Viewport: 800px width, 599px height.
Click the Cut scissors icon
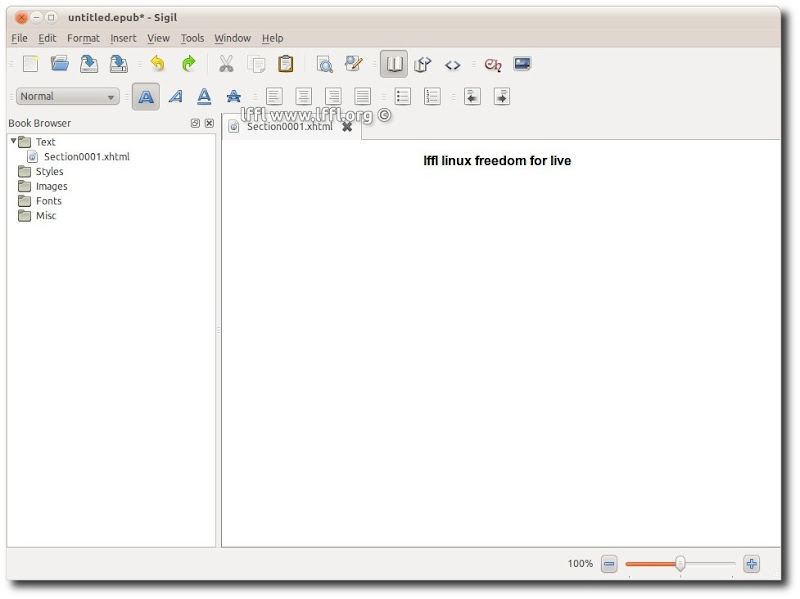226,64
